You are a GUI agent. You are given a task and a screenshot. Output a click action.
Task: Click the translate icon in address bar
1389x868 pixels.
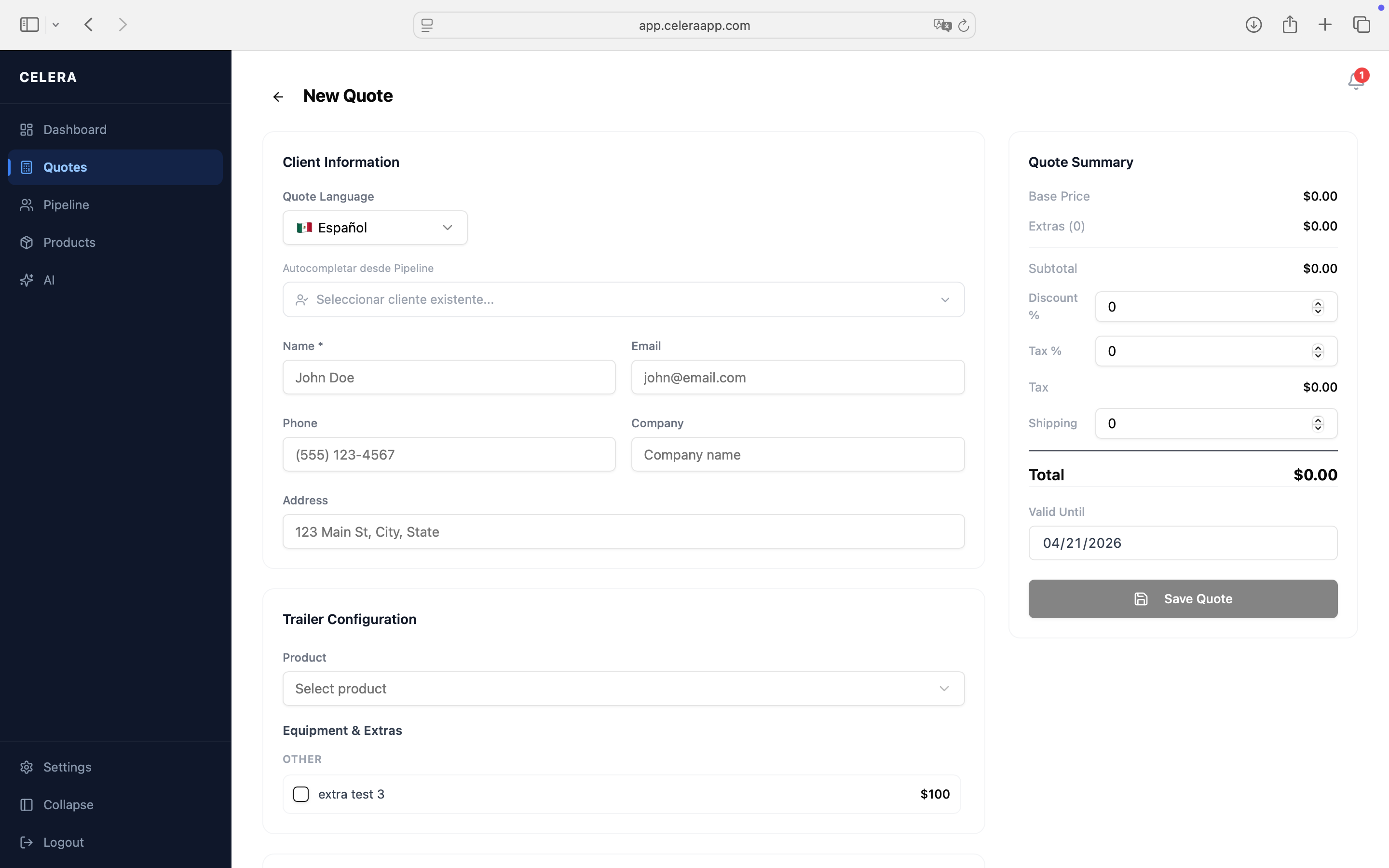942,25
